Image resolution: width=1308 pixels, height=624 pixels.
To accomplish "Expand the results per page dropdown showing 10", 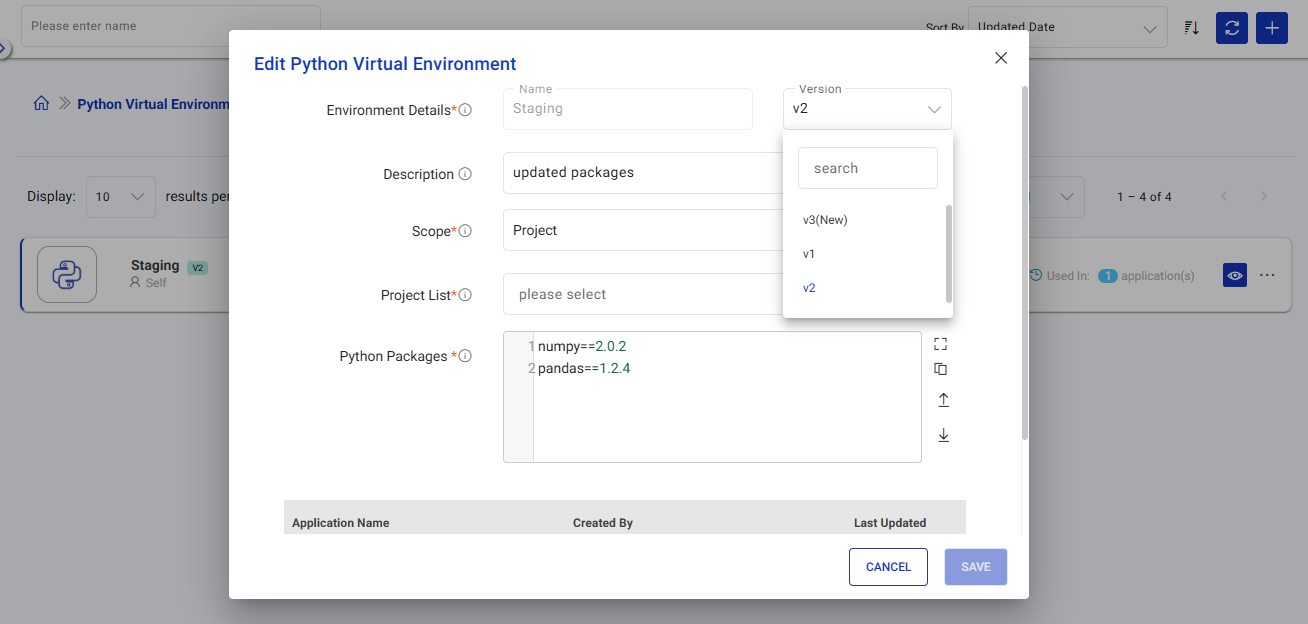I will (x=121, y=197).
